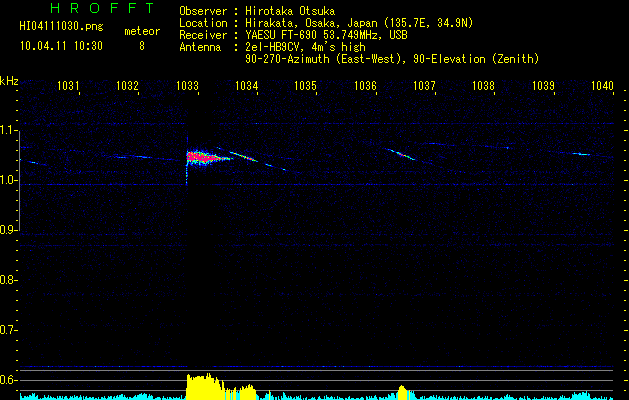Viewport: 629px width, 400px height.
Task: Click the 0.7 frequency axis label
Action: (x=8, y=330)
